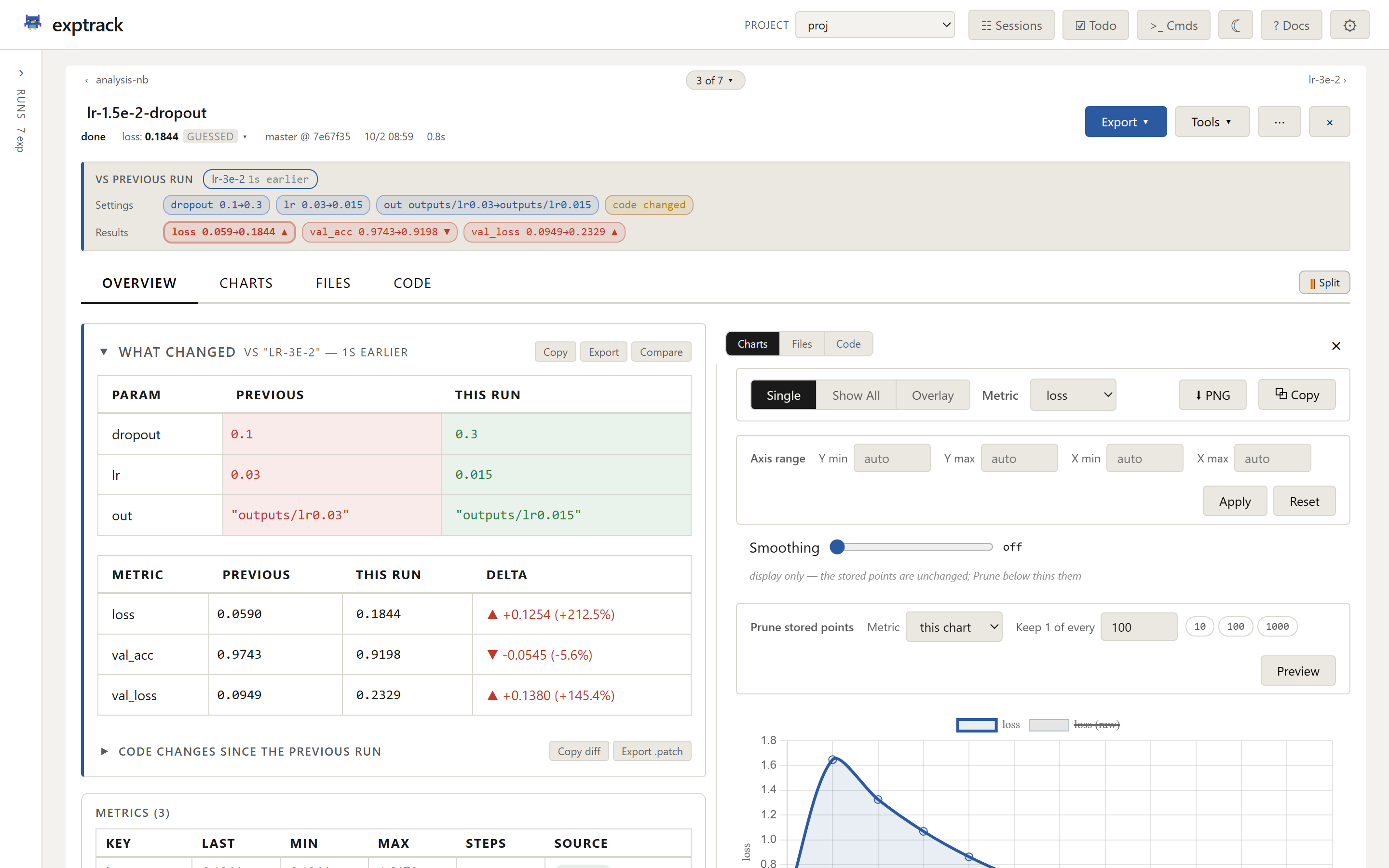Image resolution: width=1389 pixels, height=868 pixels.
Task: Toggle dark mode moon icon
Action: click(1235, 25)
